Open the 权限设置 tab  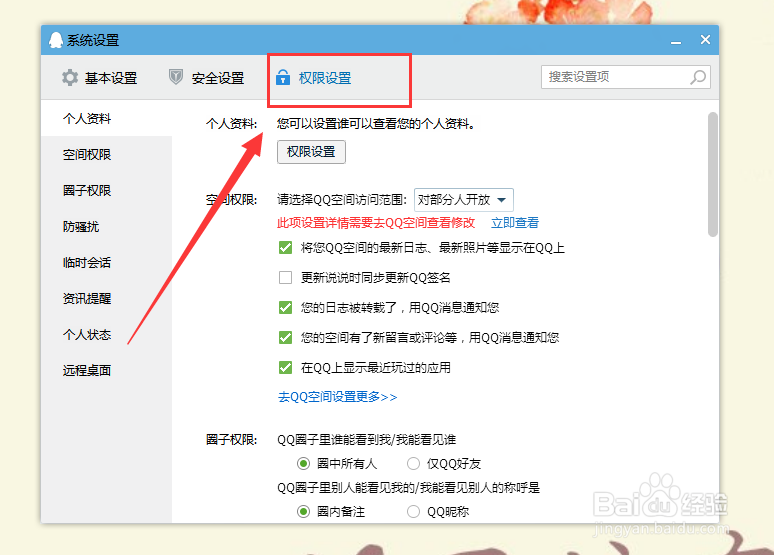point(313,78)
